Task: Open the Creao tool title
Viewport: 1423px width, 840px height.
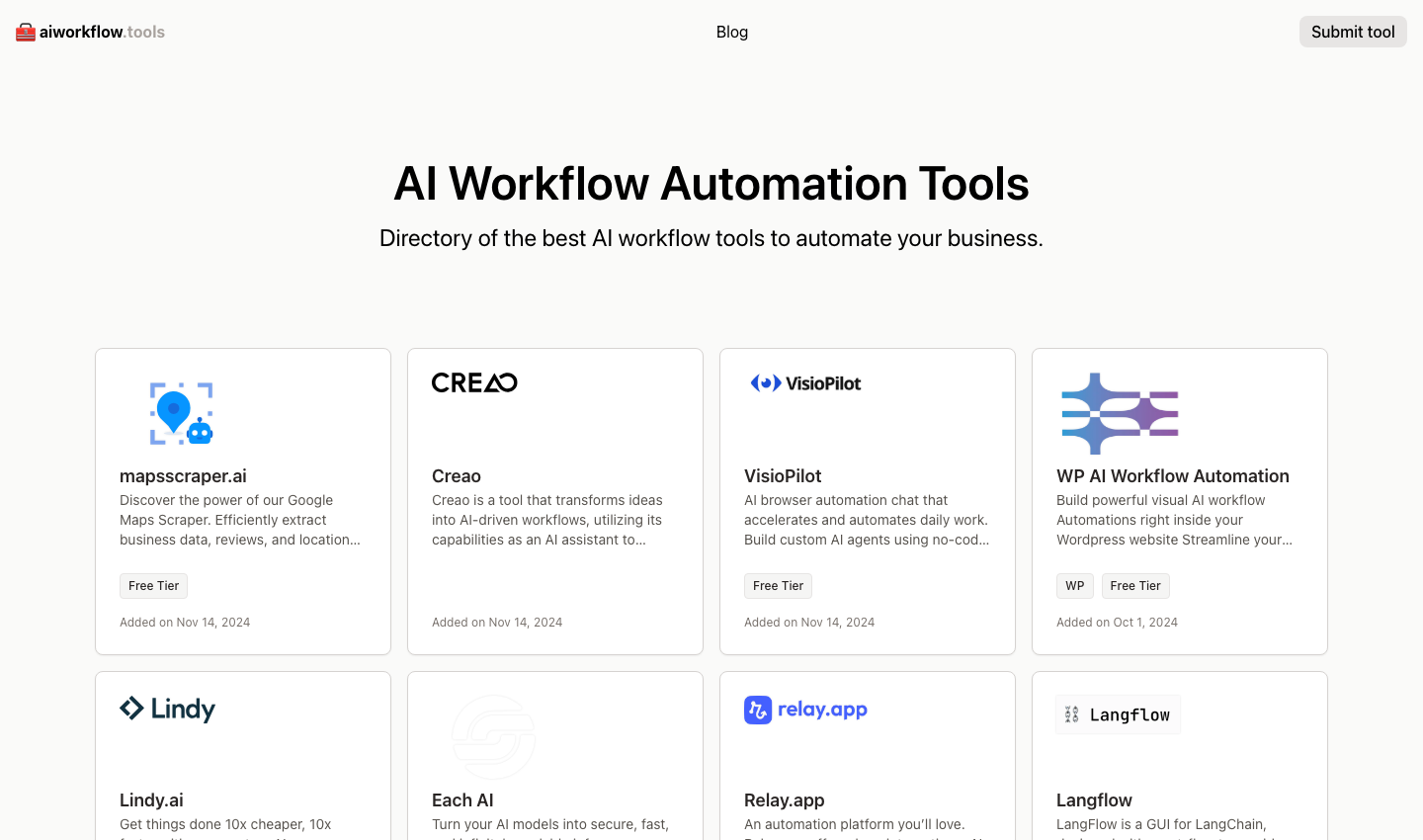Action: (x=457, y=476)
